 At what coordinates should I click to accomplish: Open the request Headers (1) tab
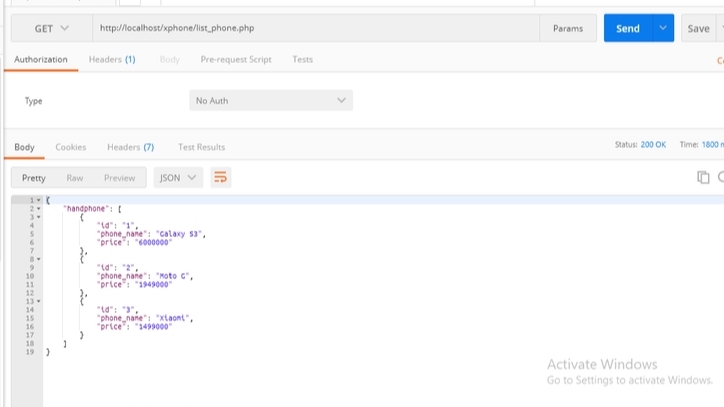112,60
